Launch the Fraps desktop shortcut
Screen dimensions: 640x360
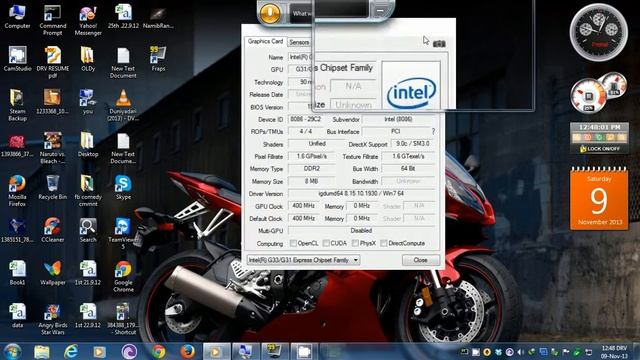pyautogui.click(x=158, y=59)
